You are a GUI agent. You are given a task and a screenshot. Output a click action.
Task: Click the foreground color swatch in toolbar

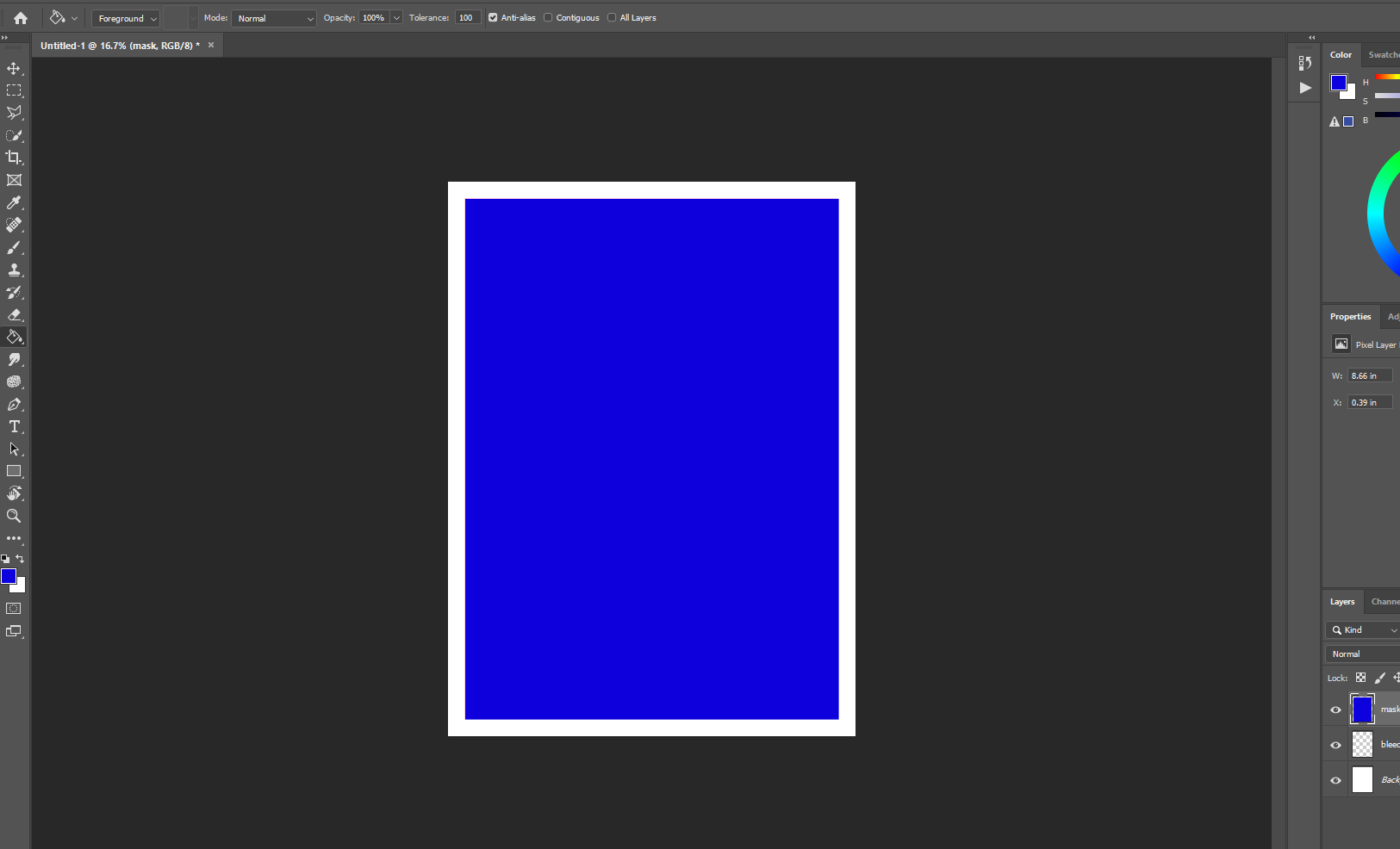(x=9, y=576)
